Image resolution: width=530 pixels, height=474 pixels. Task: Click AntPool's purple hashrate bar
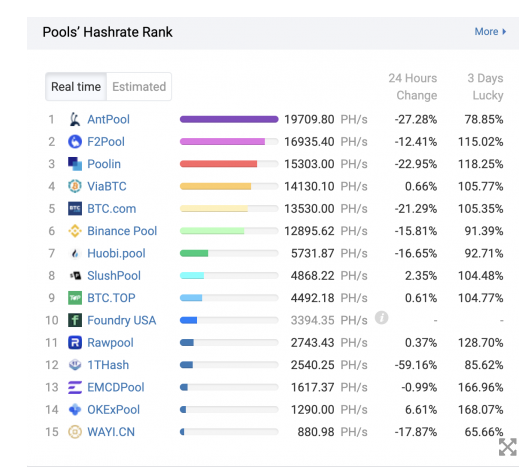(x=229, y=119)
